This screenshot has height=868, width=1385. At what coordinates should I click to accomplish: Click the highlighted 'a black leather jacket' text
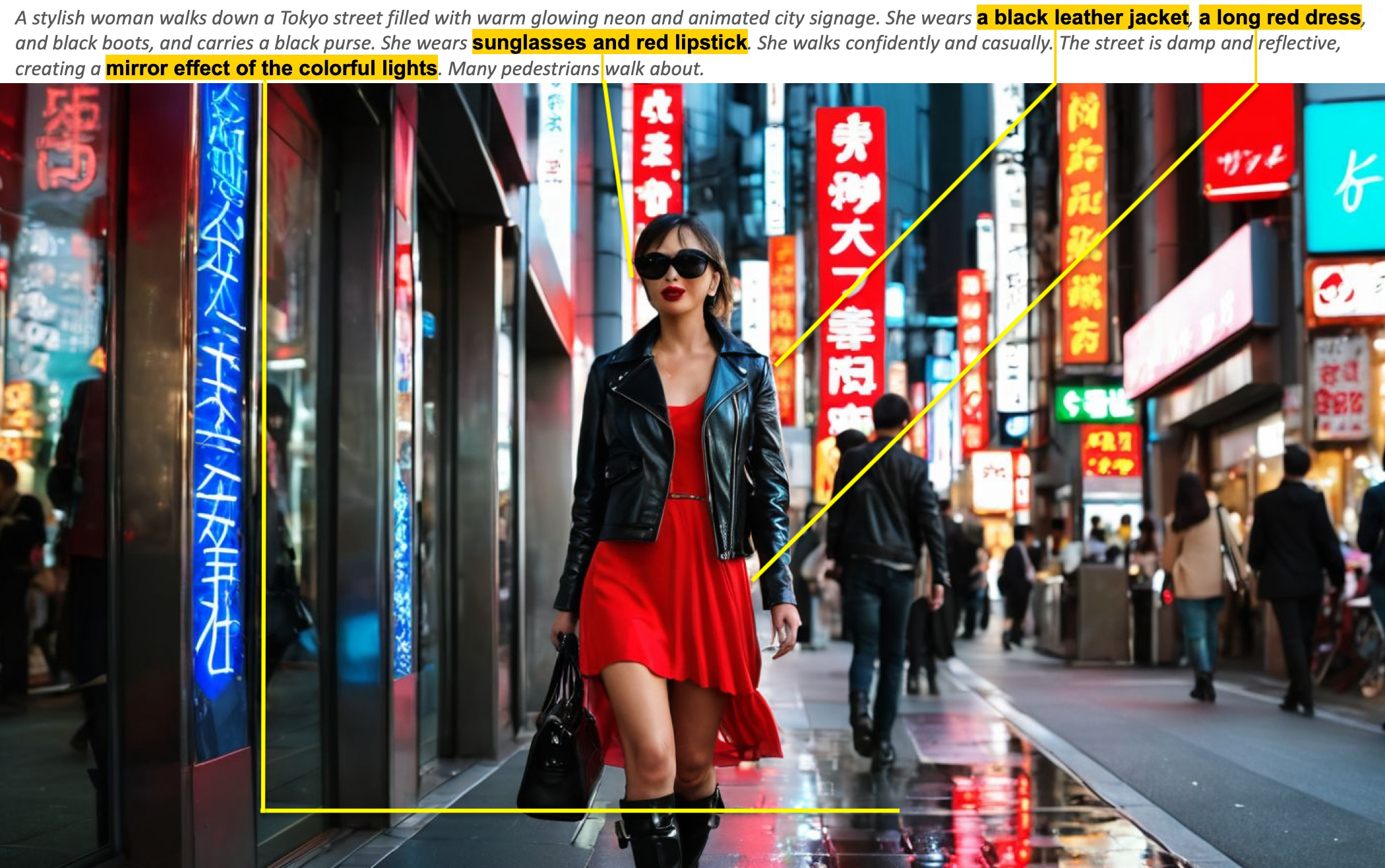(x=1082, y=17)
